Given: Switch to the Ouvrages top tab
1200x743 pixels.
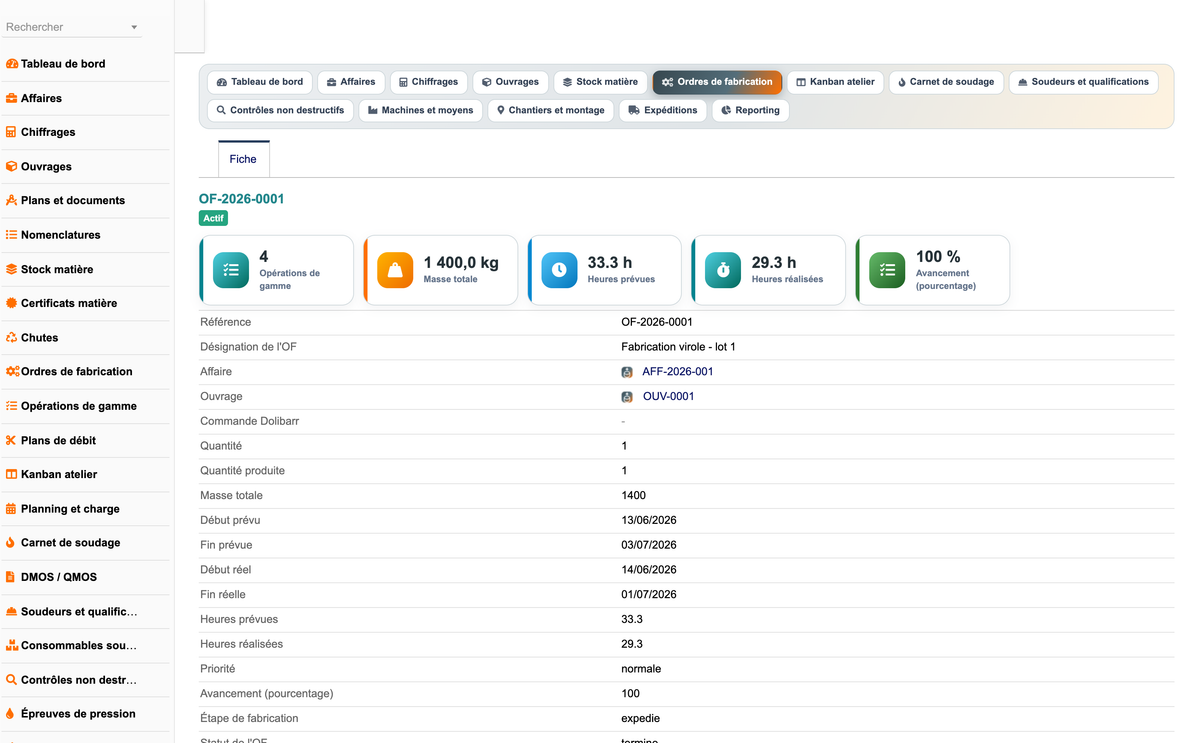Looking at the screenshot, I should click(510, 82).
